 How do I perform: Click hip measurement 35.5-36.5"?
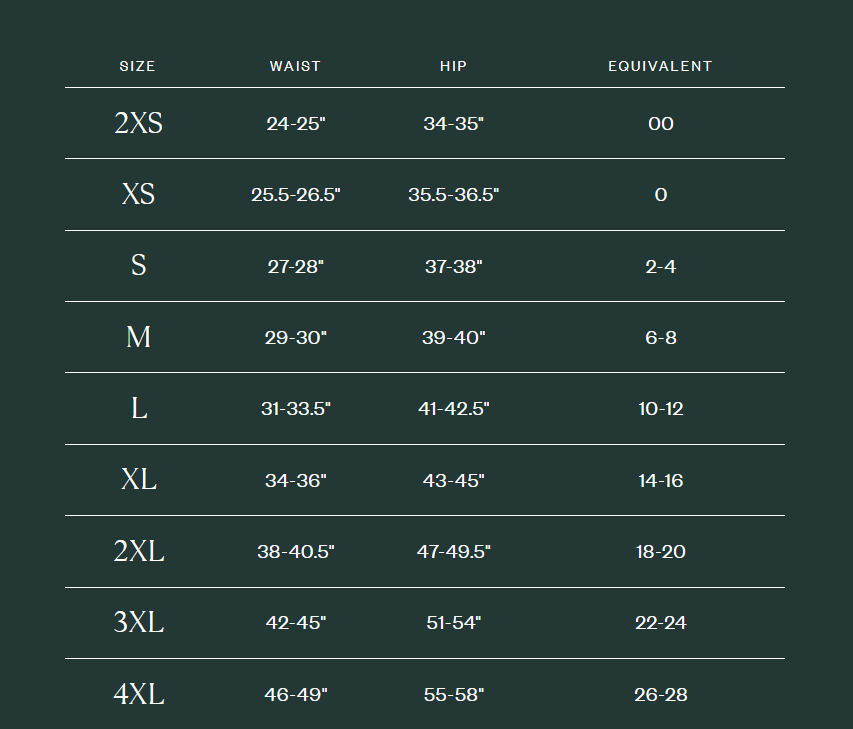tap(453, 195)
